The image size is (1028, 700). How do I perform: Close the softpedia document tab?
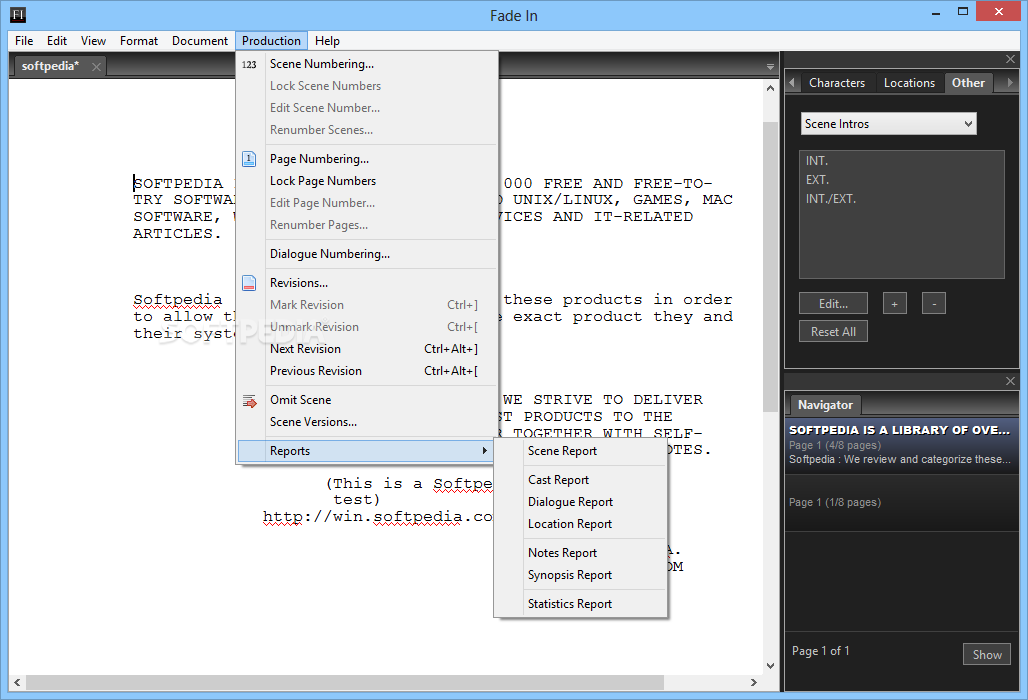[96, 66]
